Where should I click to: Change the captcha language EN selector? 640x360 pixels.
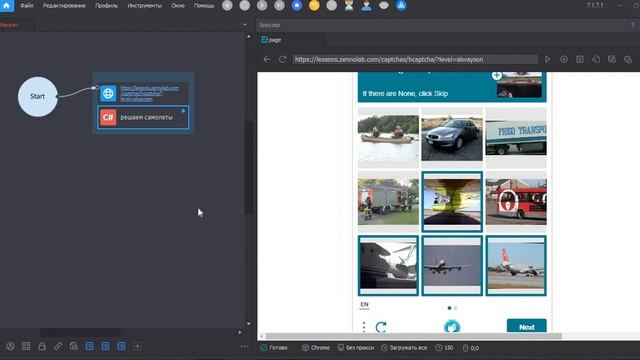tap(364, 305)
